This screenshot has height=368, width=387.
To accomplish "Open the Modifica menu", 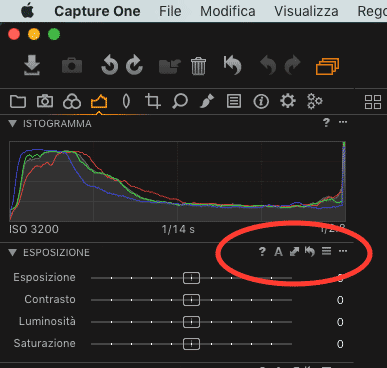I will coord(228,11).
